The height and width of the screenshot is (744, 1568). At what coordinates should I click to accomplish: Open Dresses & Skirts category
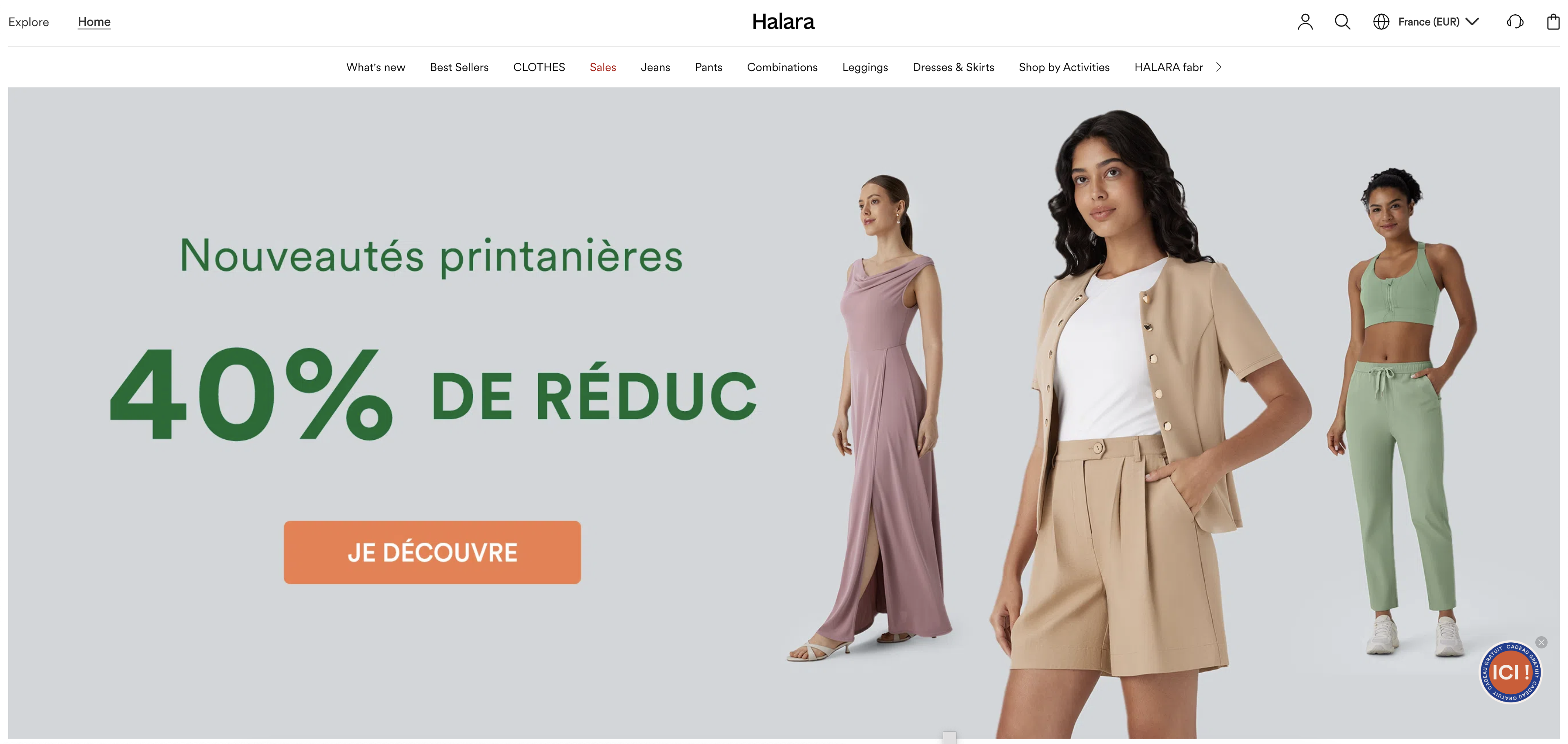pos(953,67)
